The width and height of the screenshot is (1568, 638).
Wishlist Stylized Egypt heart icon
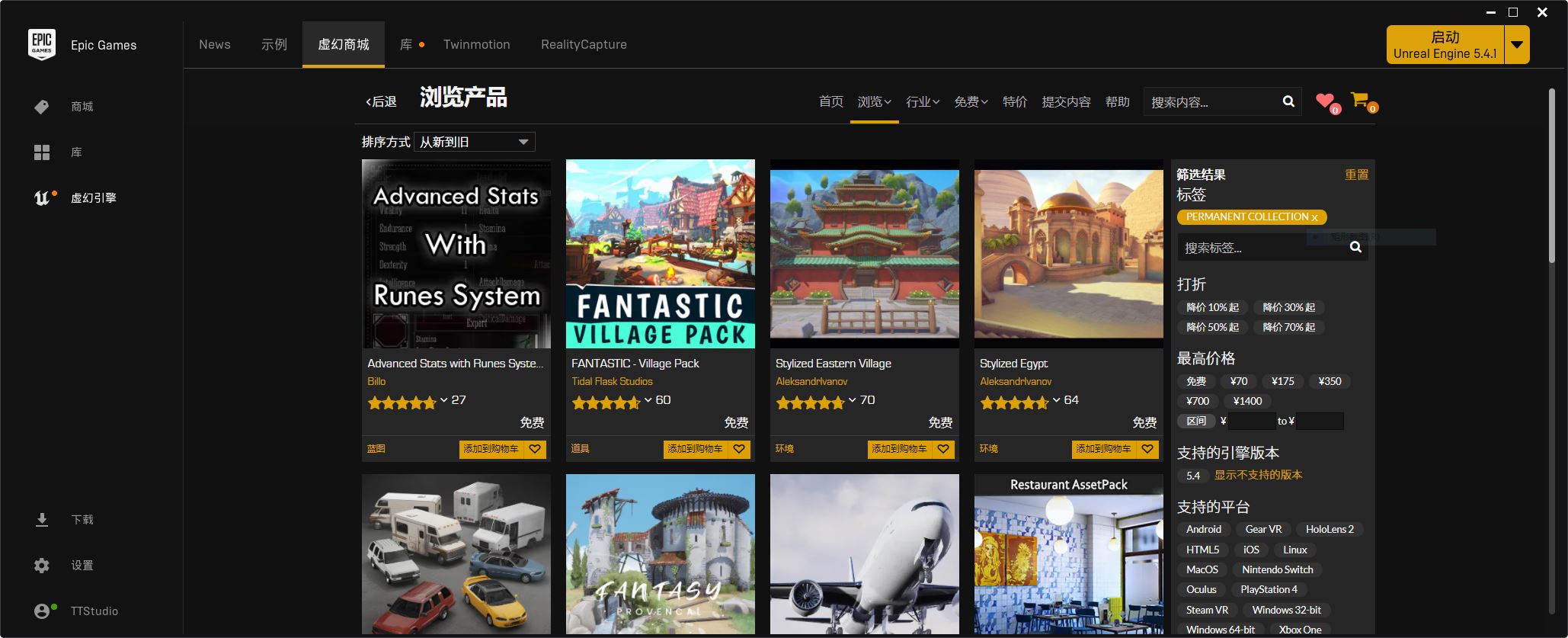pos(1147,449)
